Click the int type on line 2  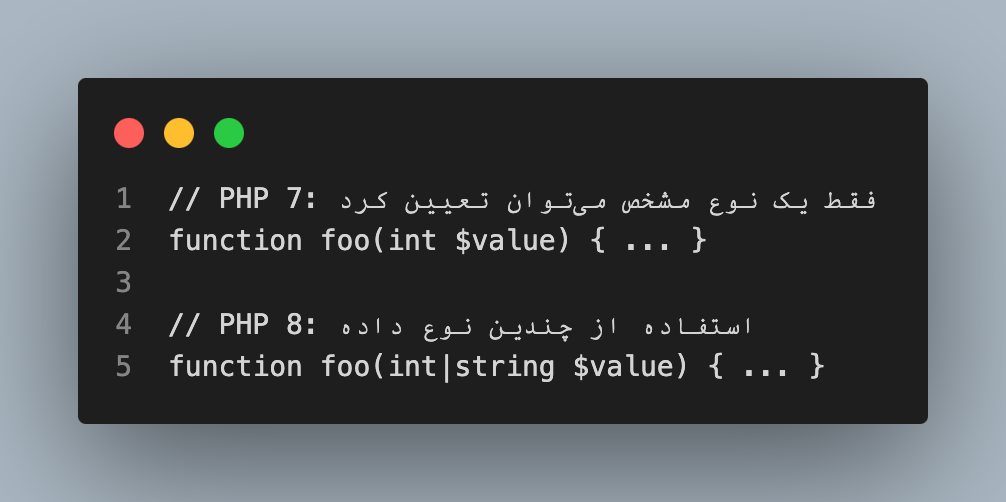(413, 241)
